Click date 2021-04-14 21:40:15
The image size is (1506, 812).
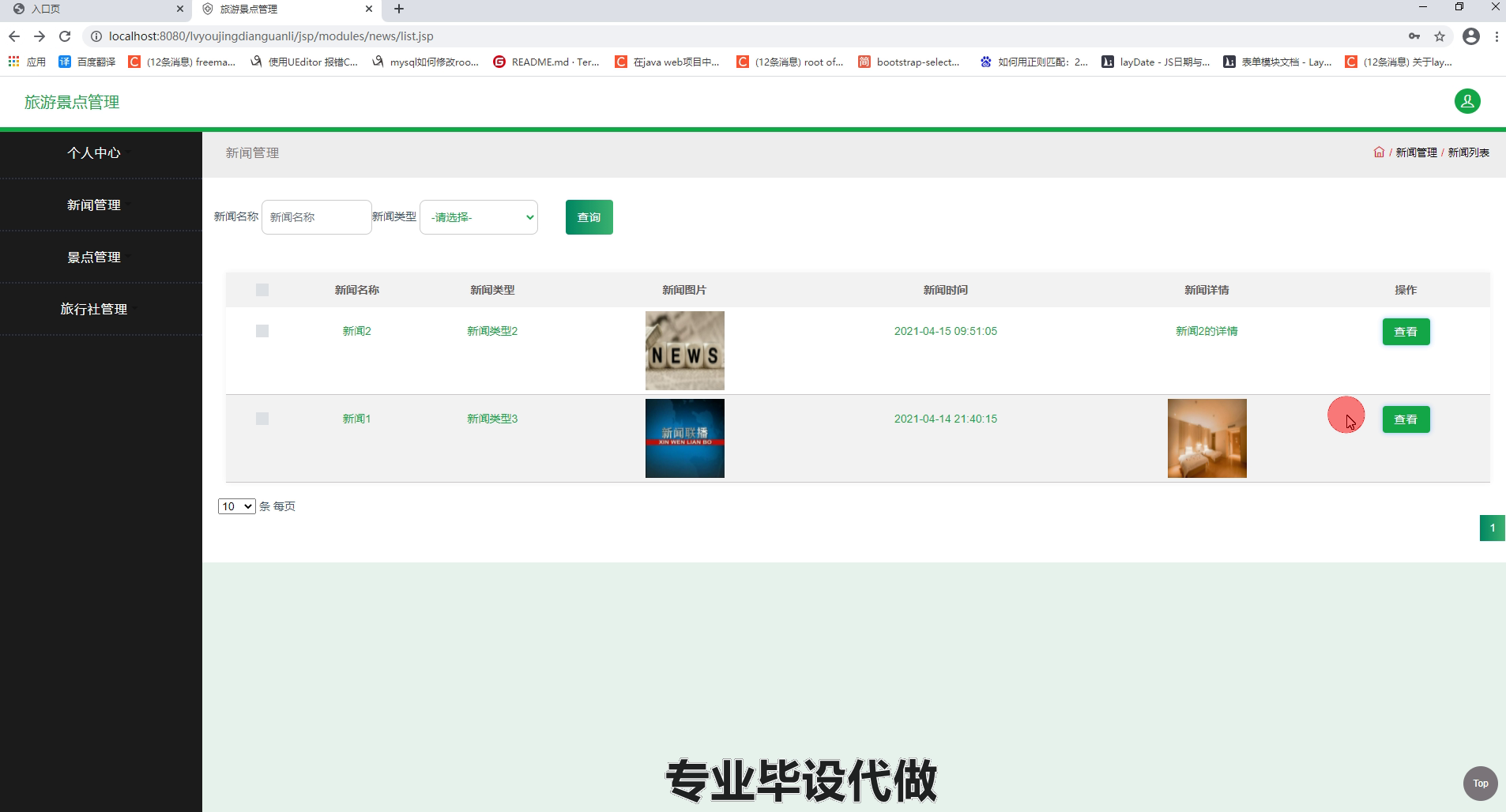(x=946, y=419)
